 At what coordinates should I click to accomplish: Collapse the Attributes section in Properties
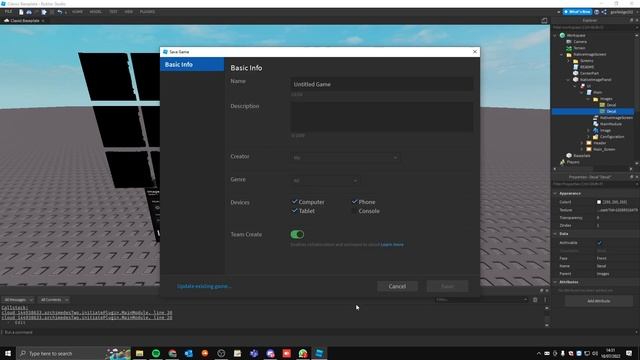(x=555, y=282)
